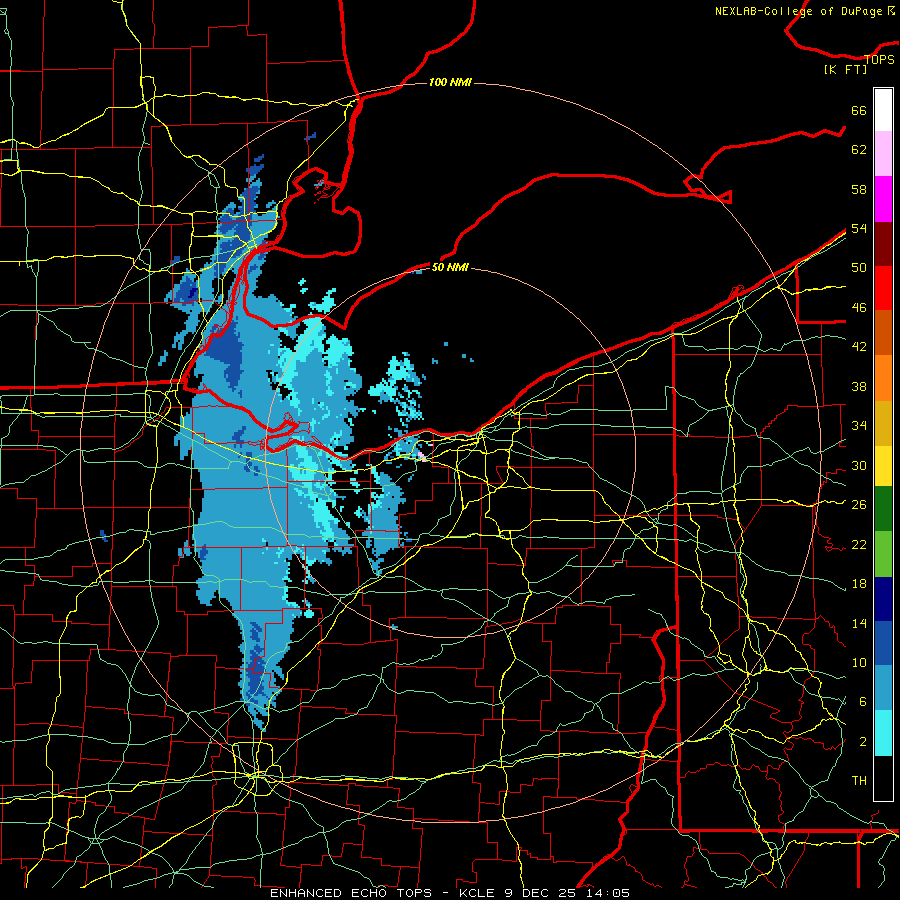Click the yellow 34 kft legend swatch

[883, 465]
